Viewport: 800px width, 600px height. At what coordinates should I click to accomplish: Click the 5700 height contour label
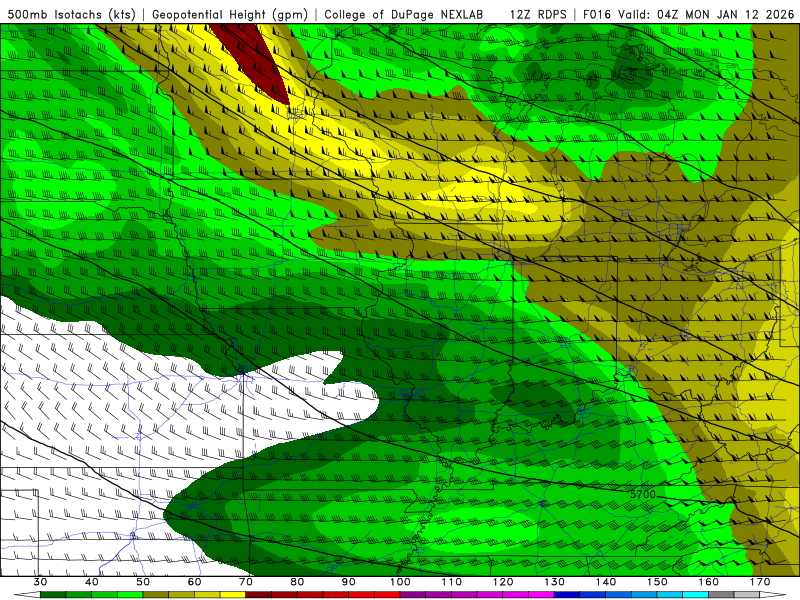click(x=642, y=494)
